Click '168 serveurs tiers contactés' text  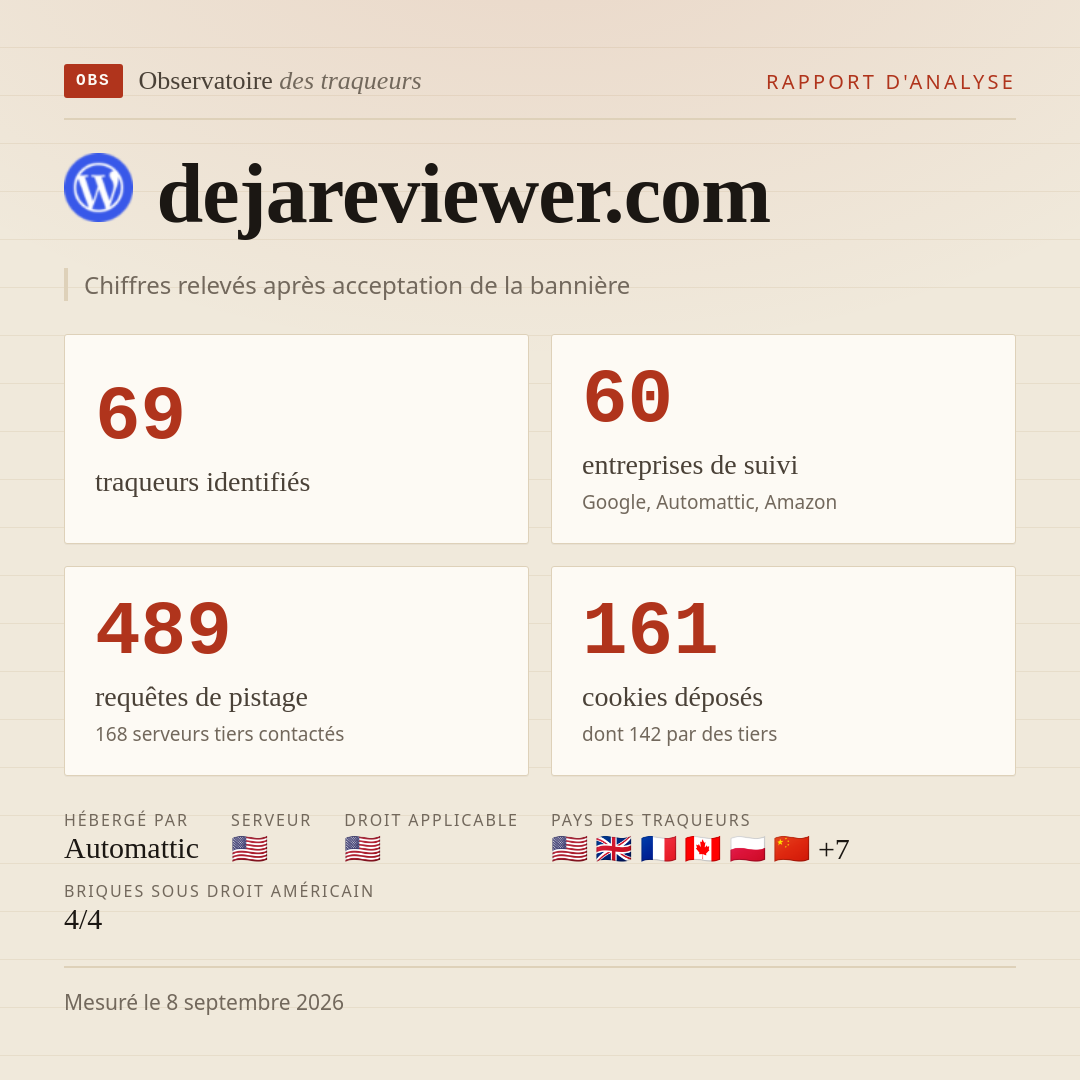(x=220, y=734)
